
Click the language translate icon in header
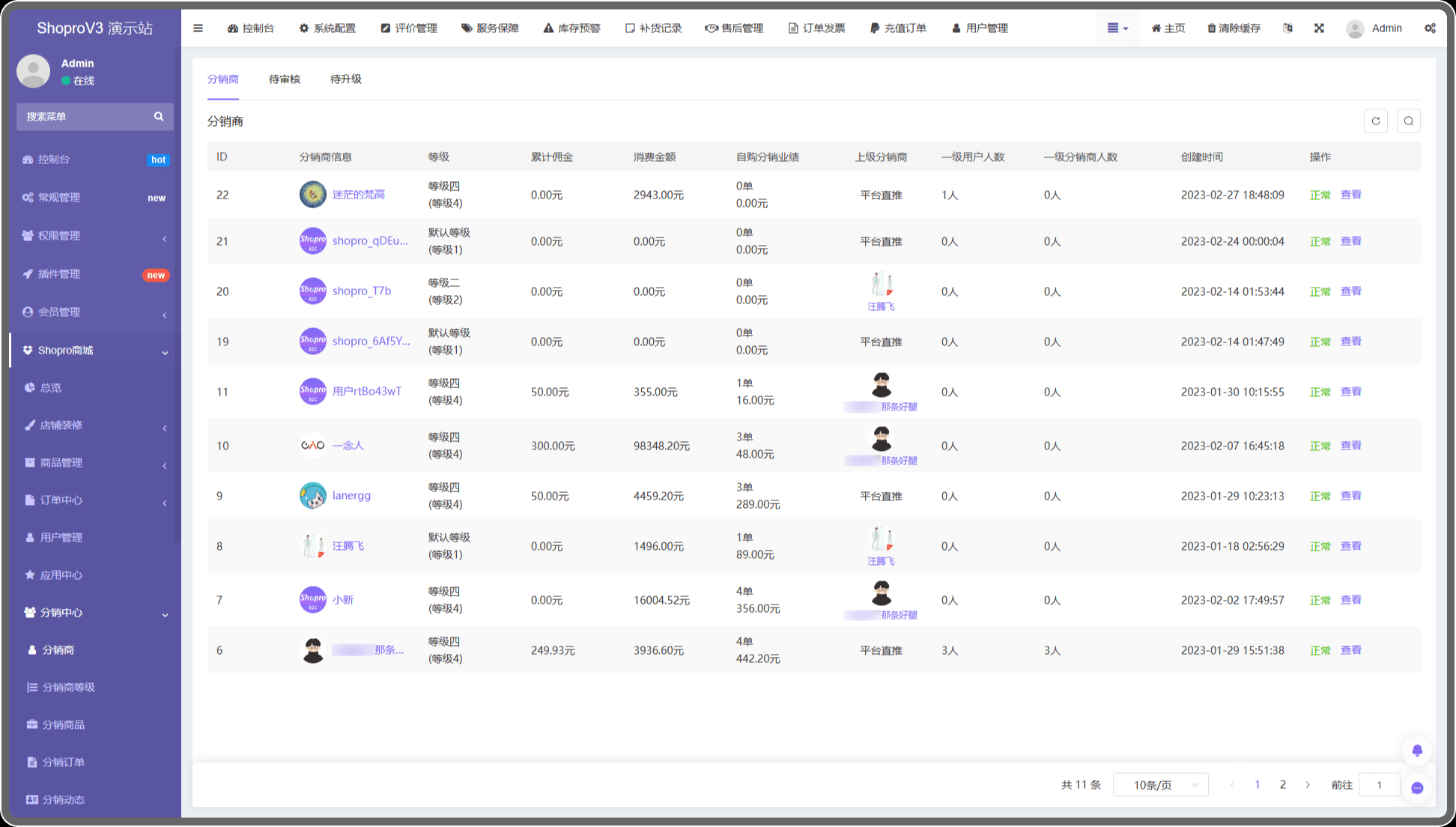pyautogui.click(x=1287, y=28)
